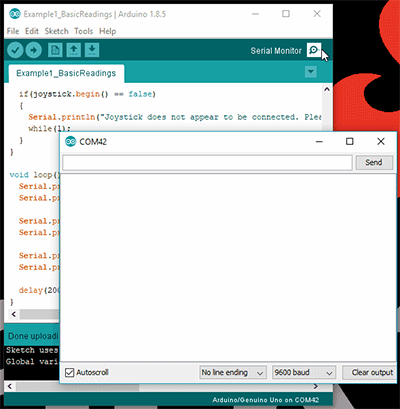Maximize the COM42 serial monitor window
Screen dimensions: 400x409
pyautogui.click(x=350, y=141)
